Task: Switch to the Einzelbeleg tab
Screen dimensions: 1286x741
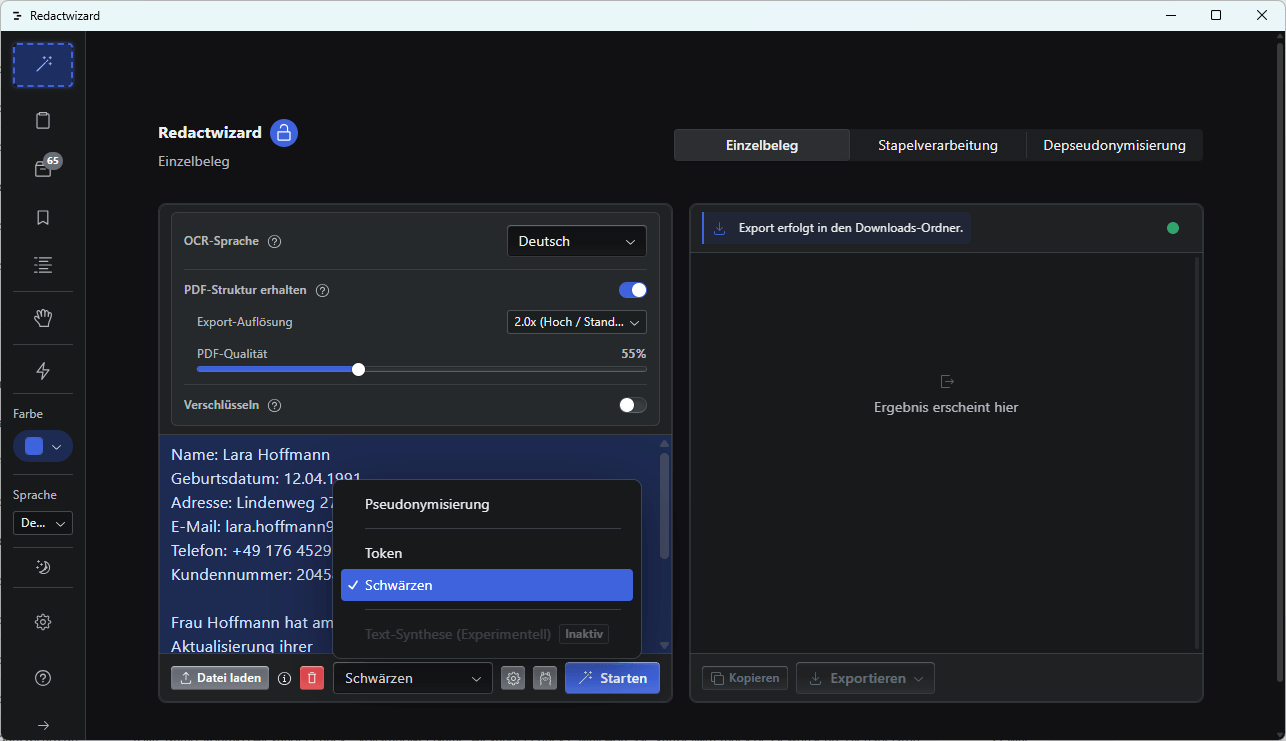Action: [762, 145]
